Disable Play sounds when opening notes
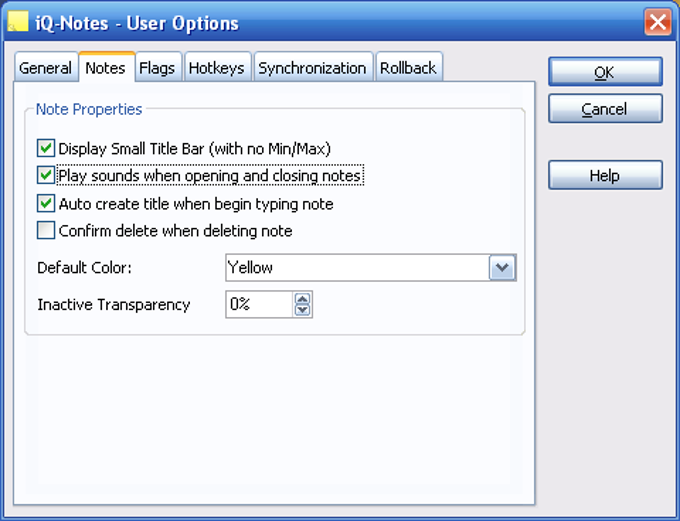This screenshot has height=521, width=680. [46, 176]
